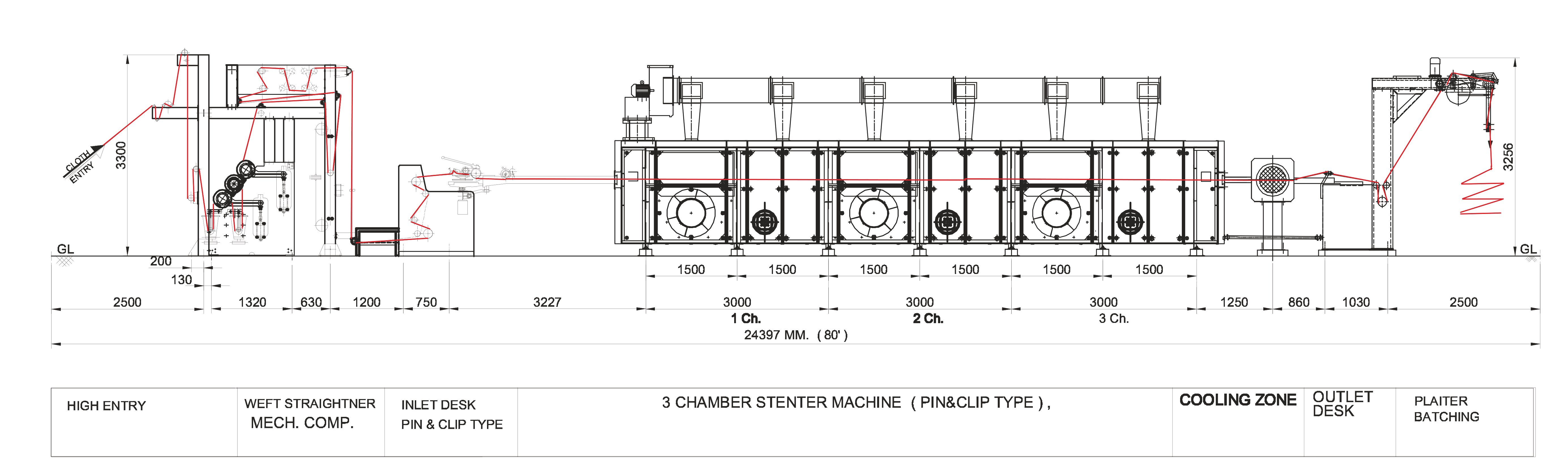Click the left GL ground level marker

point(65,249)
